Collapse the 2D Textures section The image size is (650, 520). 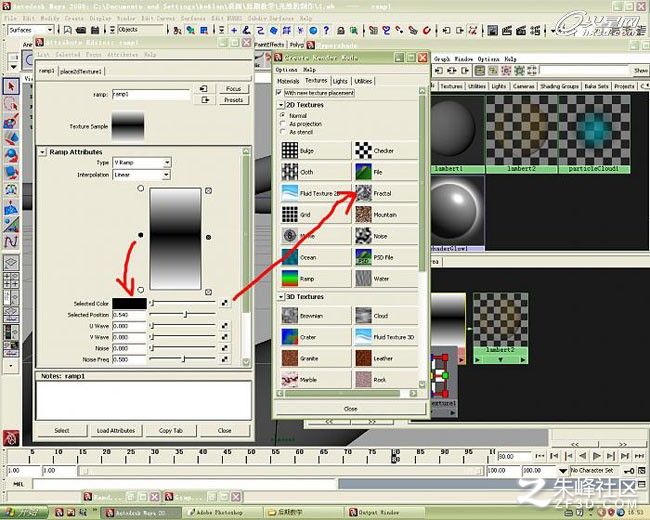point(281,105)
